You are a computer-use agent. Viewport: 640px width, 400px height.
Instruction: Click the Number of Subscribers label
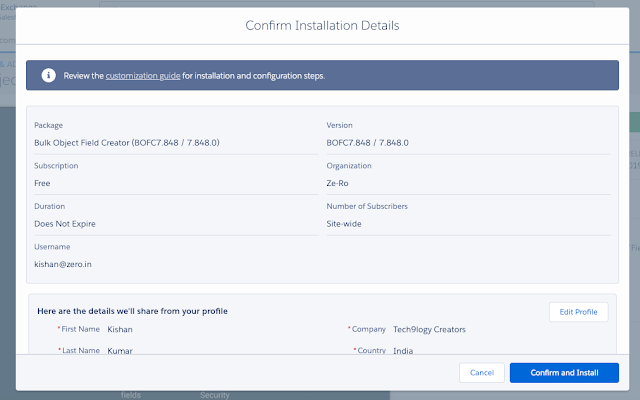tap(367, 206)
